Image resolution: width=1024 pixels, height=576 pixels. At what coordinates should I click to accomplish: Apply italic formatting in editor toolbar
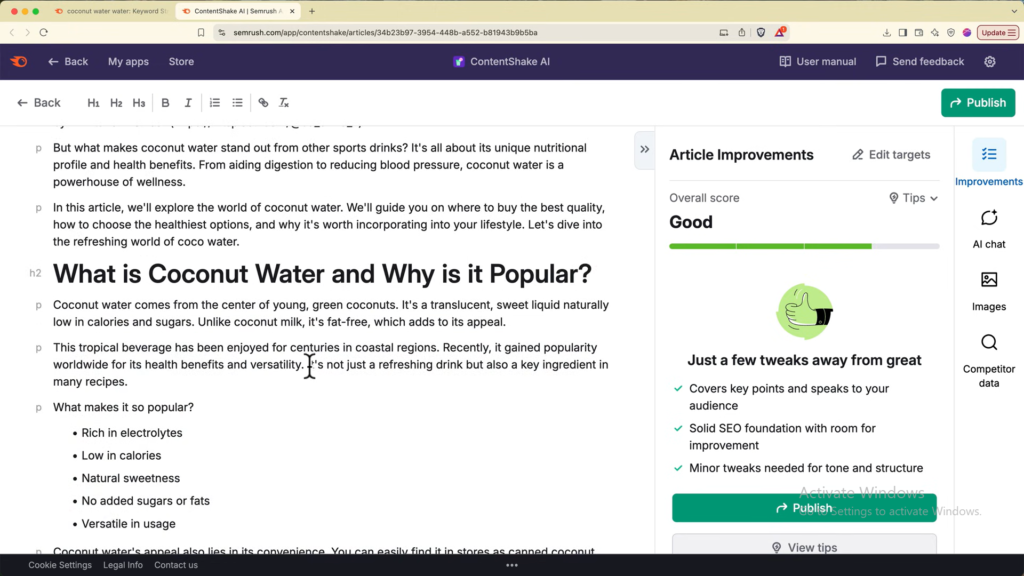(188, 103)
